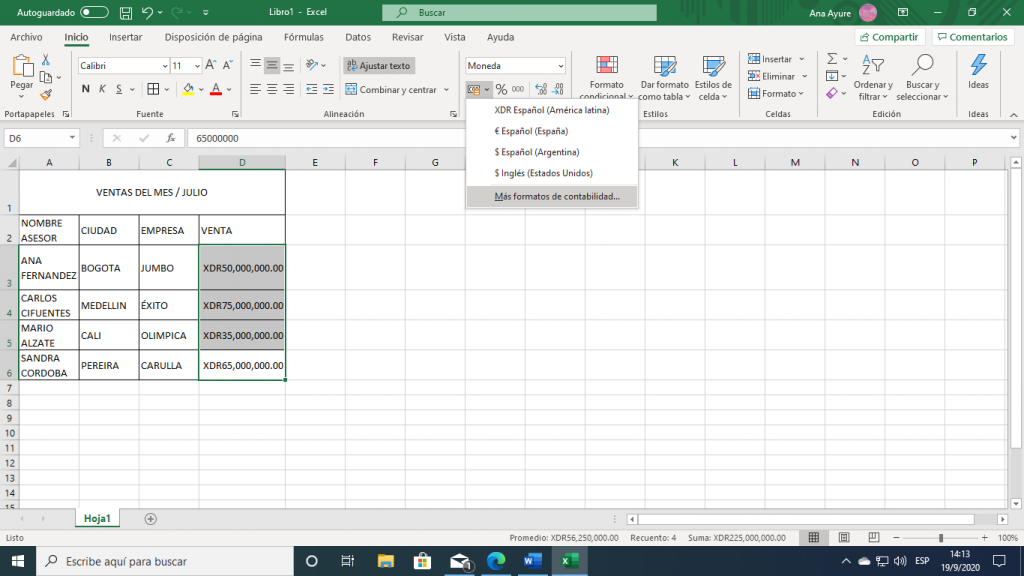Choose Más formatos de contabilidad option
Screen dimensions: 1024x576
point(556,196)
